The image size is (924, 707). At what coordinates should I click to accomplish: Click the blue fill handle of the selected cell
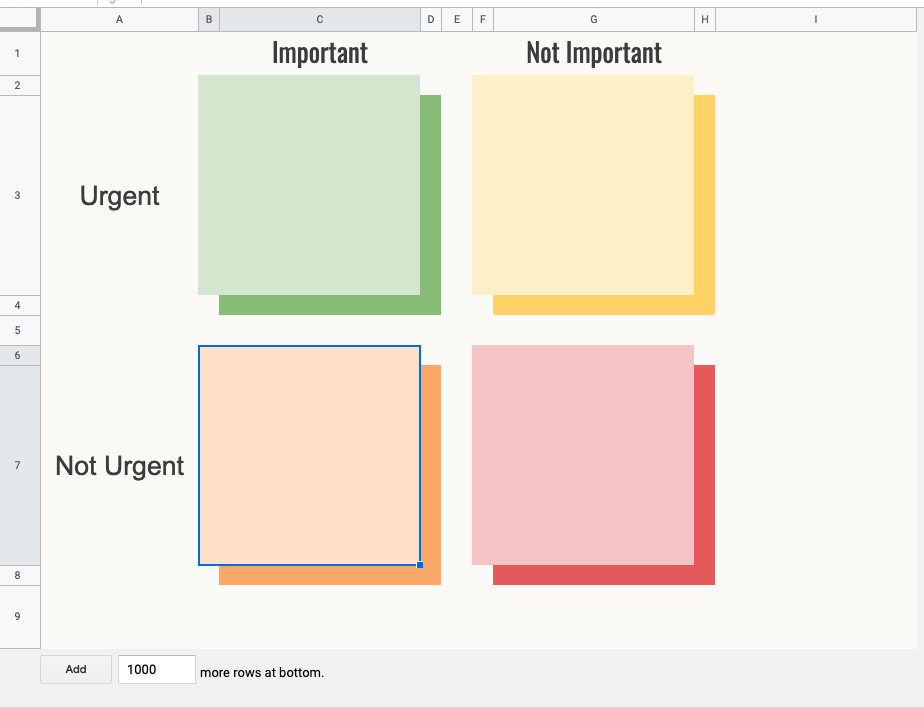point(420,565)
